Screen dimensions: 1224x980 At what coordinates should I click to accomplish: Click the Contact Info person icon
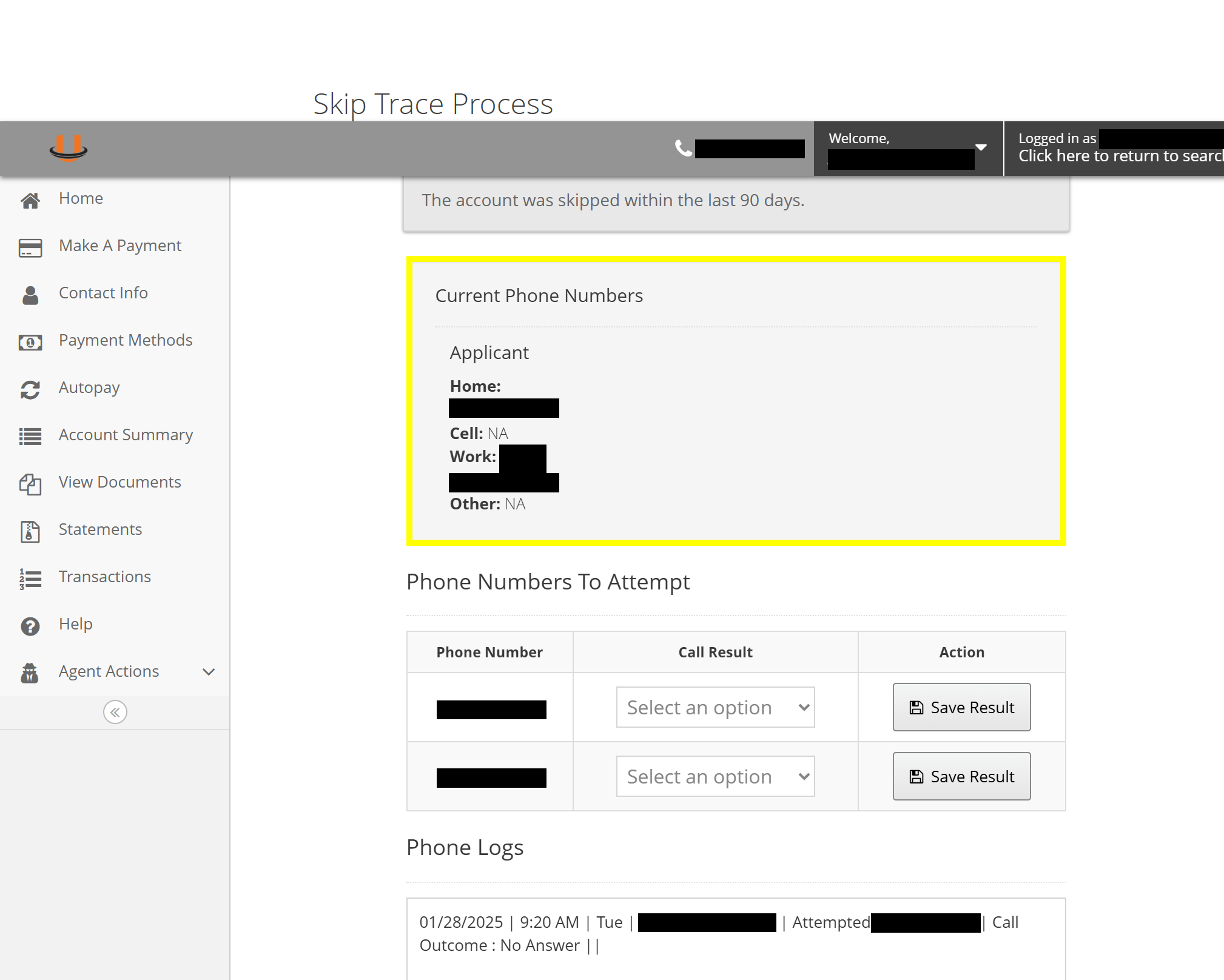[x=30, y=295]
